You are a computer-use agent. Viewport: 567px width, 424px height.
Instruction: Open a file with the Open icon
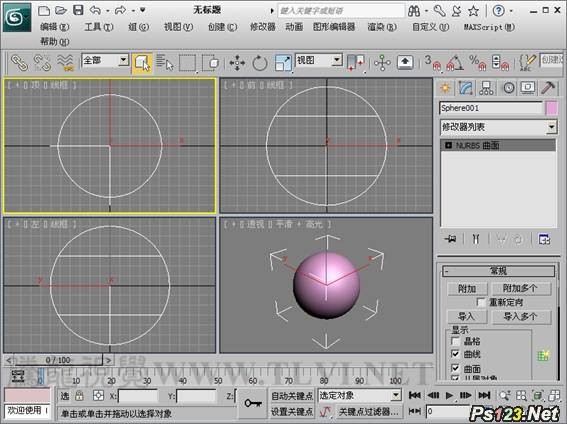[61, 10]
